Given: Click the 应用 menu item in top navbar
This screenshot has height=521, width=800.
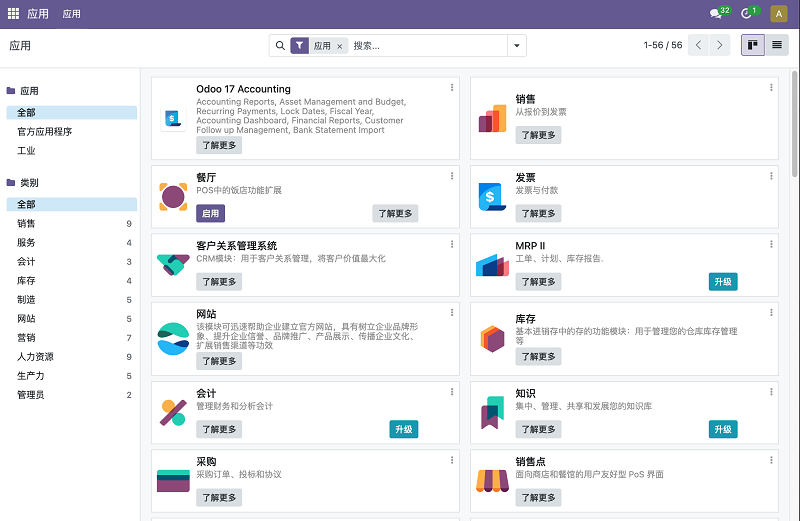Looking at the screenshot, I should point(71,14).
